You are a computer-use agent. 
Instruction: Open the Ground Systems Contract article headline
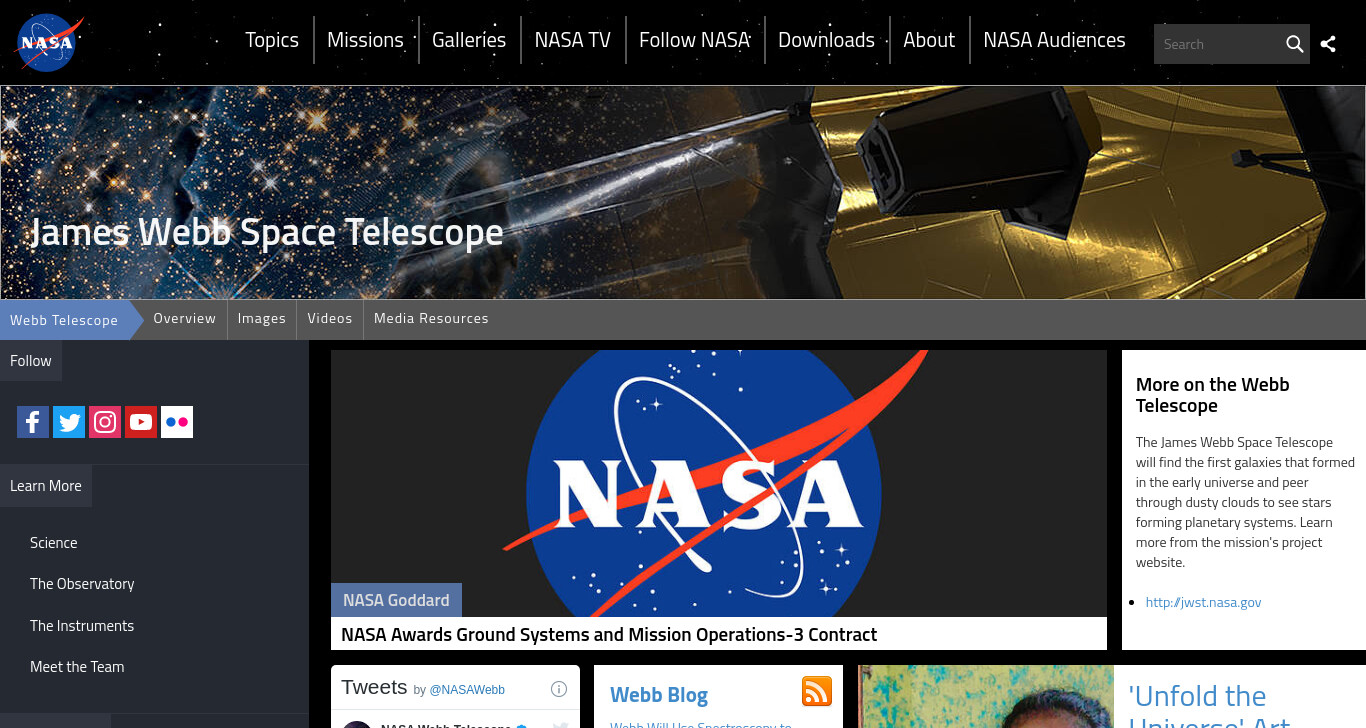pos(609,634)
